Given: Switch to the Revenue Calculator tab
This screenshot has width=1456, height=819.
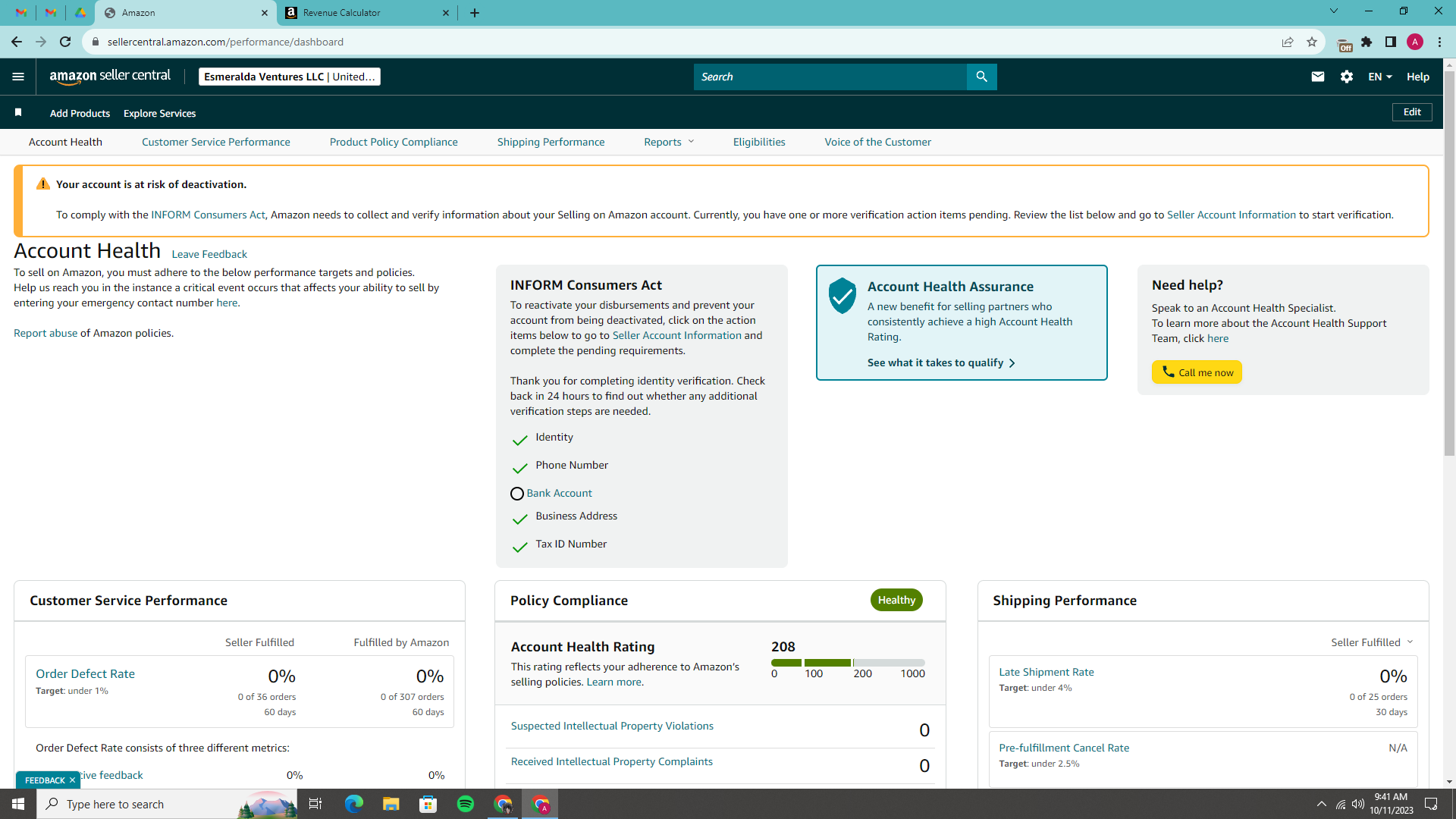Looking at the screenshot, I should [366, 13].
